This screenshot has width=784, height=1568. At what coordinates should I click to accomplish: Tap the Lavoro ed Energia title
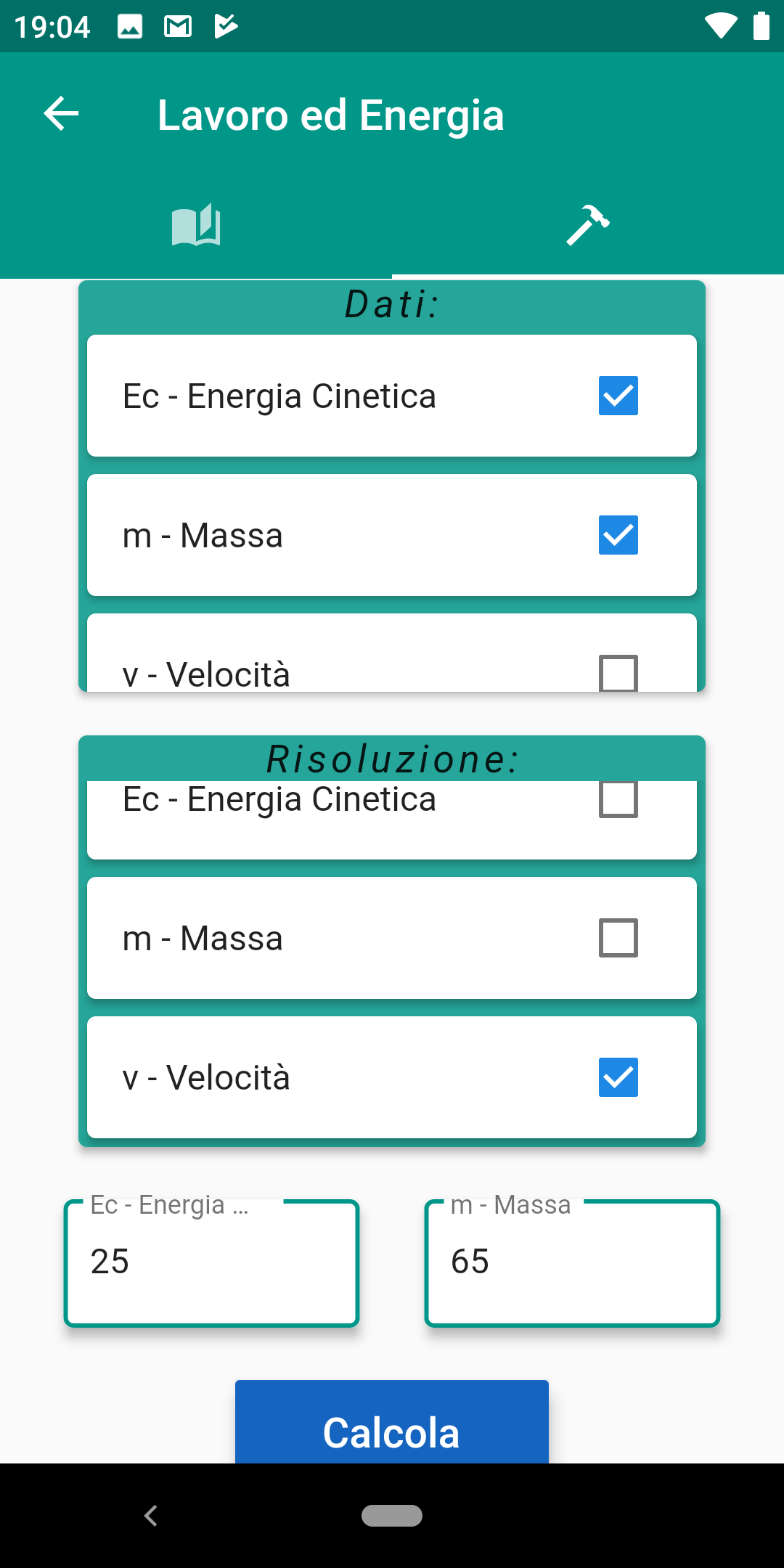click(331, 115)
